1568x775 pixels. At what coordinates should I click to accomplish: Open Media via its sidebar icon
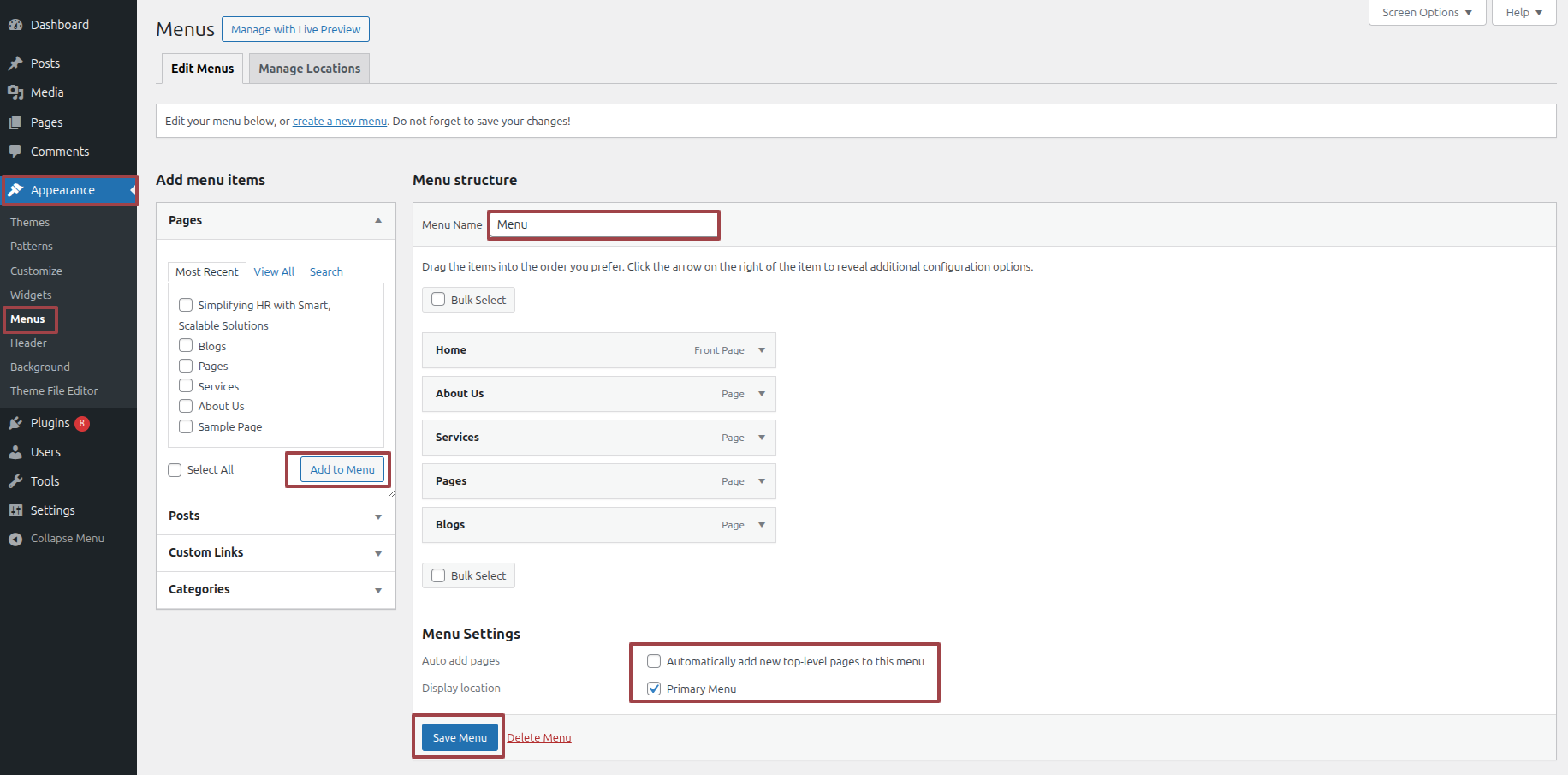click(x=15, y=92)
